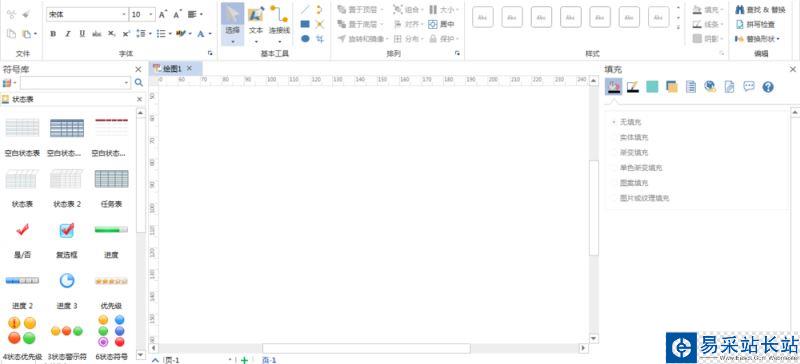
Task: Open the shadow tab with teal square
Action: [652, 87]
